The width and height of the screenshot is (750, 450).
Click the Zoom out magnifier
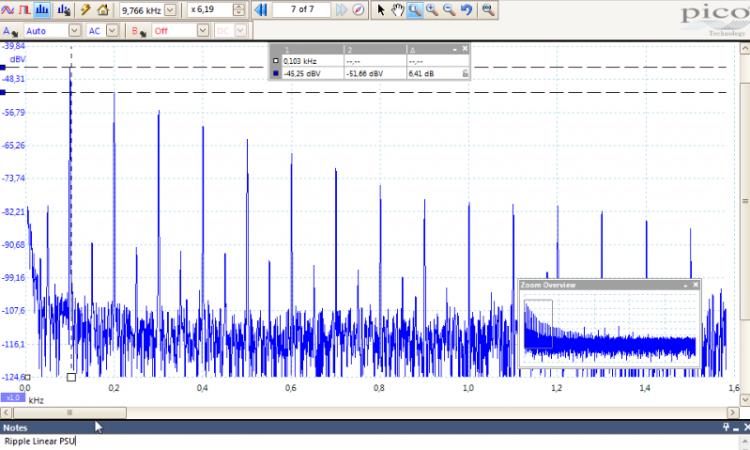tap(449, 10)
